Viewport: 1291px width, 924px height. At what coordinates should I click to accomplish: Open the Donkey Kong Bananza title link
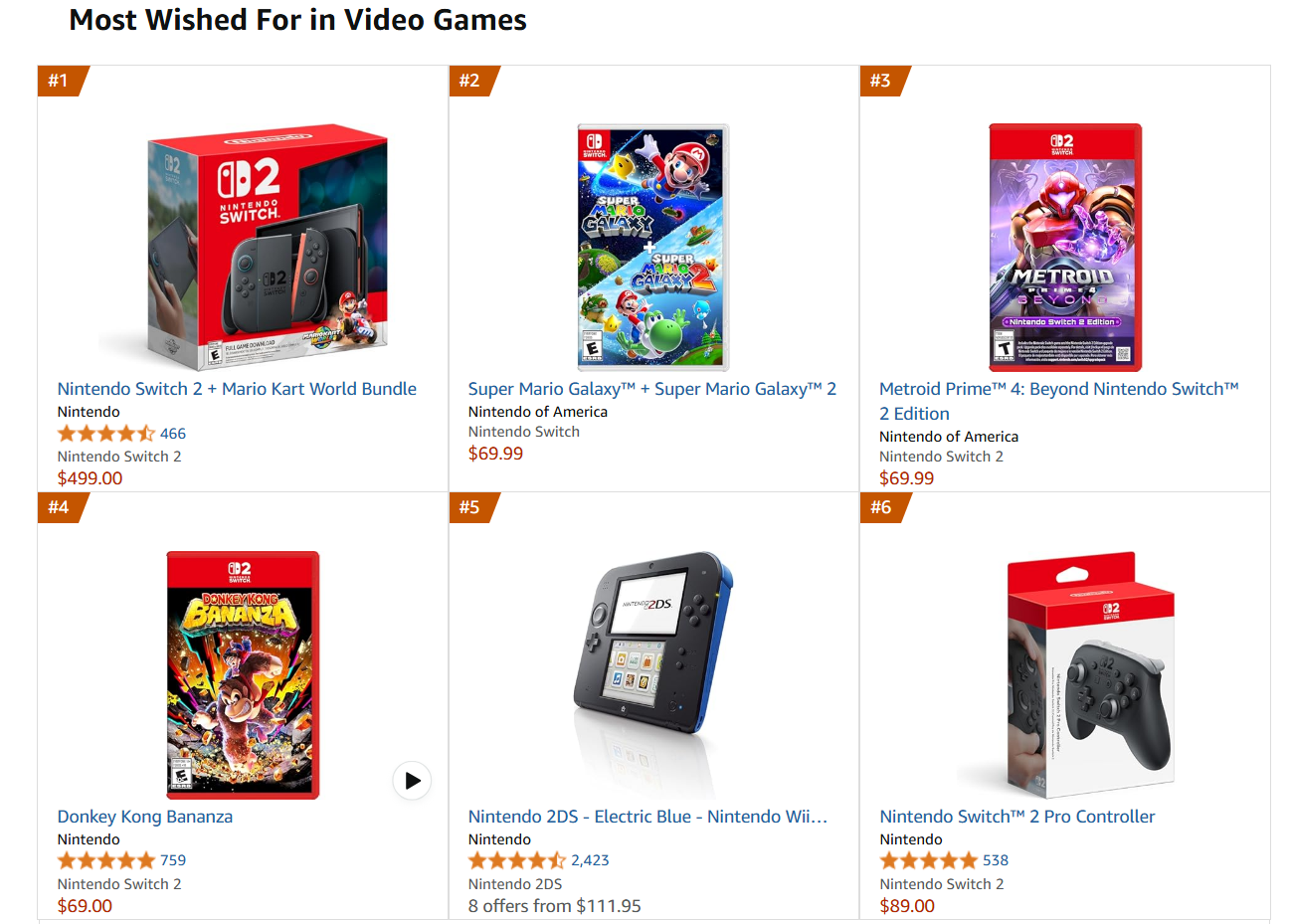point(145,817)
